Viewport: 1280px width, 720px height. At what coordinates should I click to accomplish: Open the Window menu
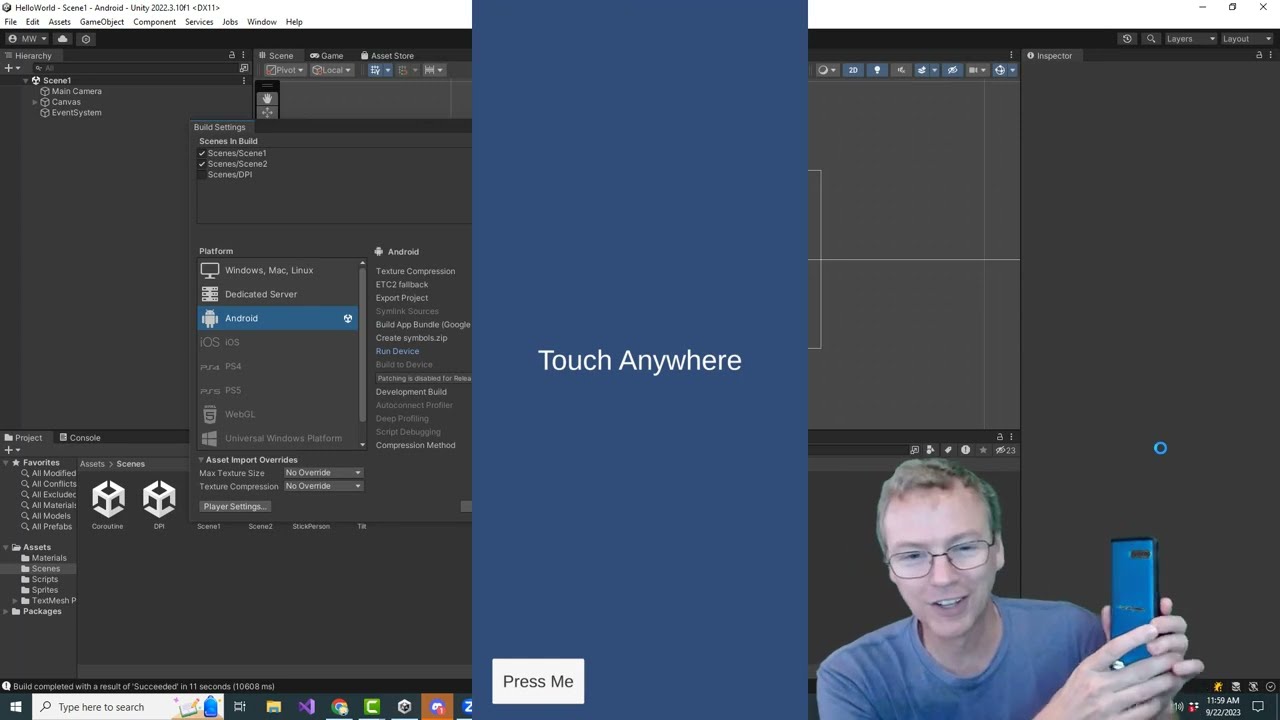(262, 22)
